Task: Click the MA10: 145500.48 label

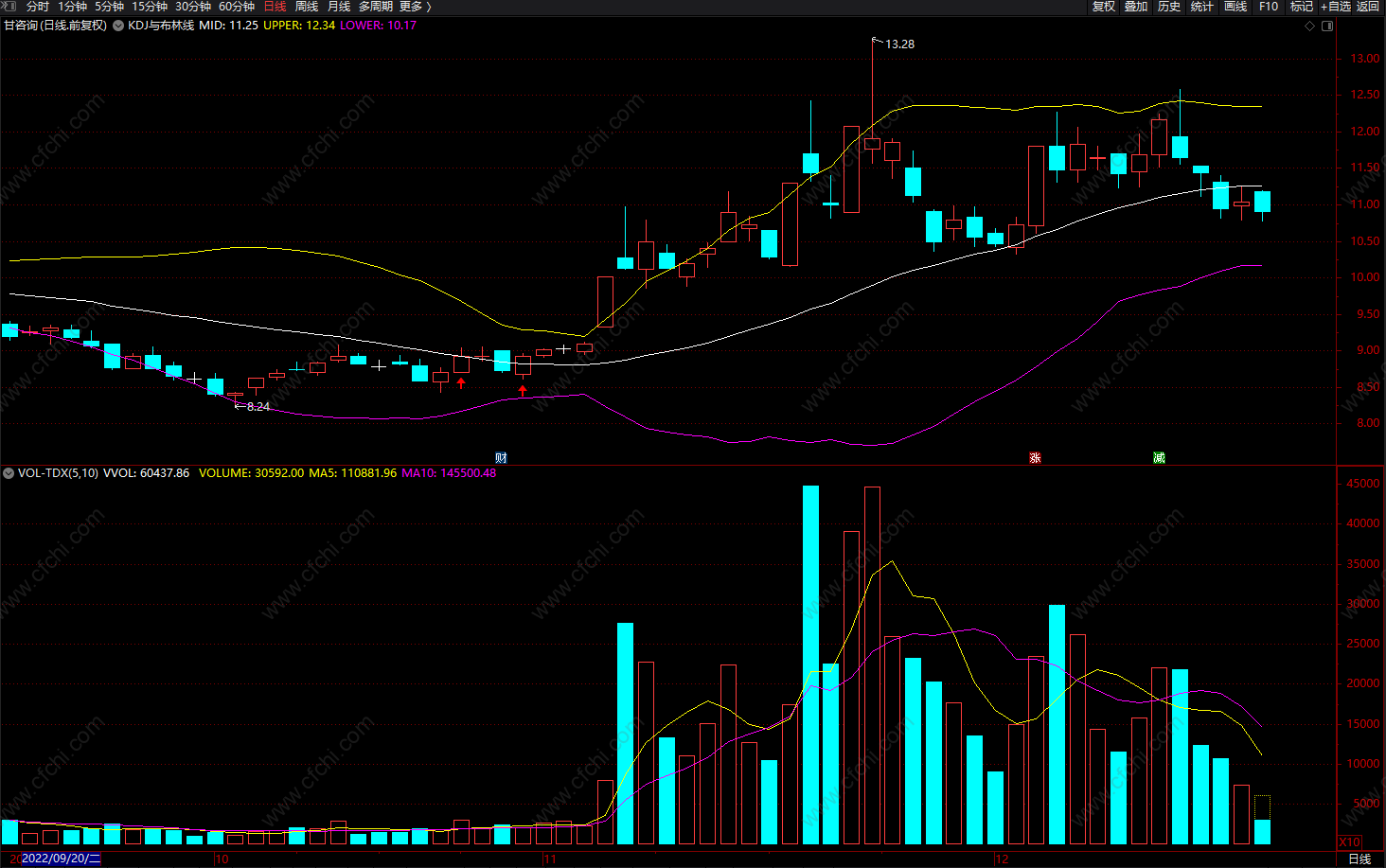Action: (449, 473)
